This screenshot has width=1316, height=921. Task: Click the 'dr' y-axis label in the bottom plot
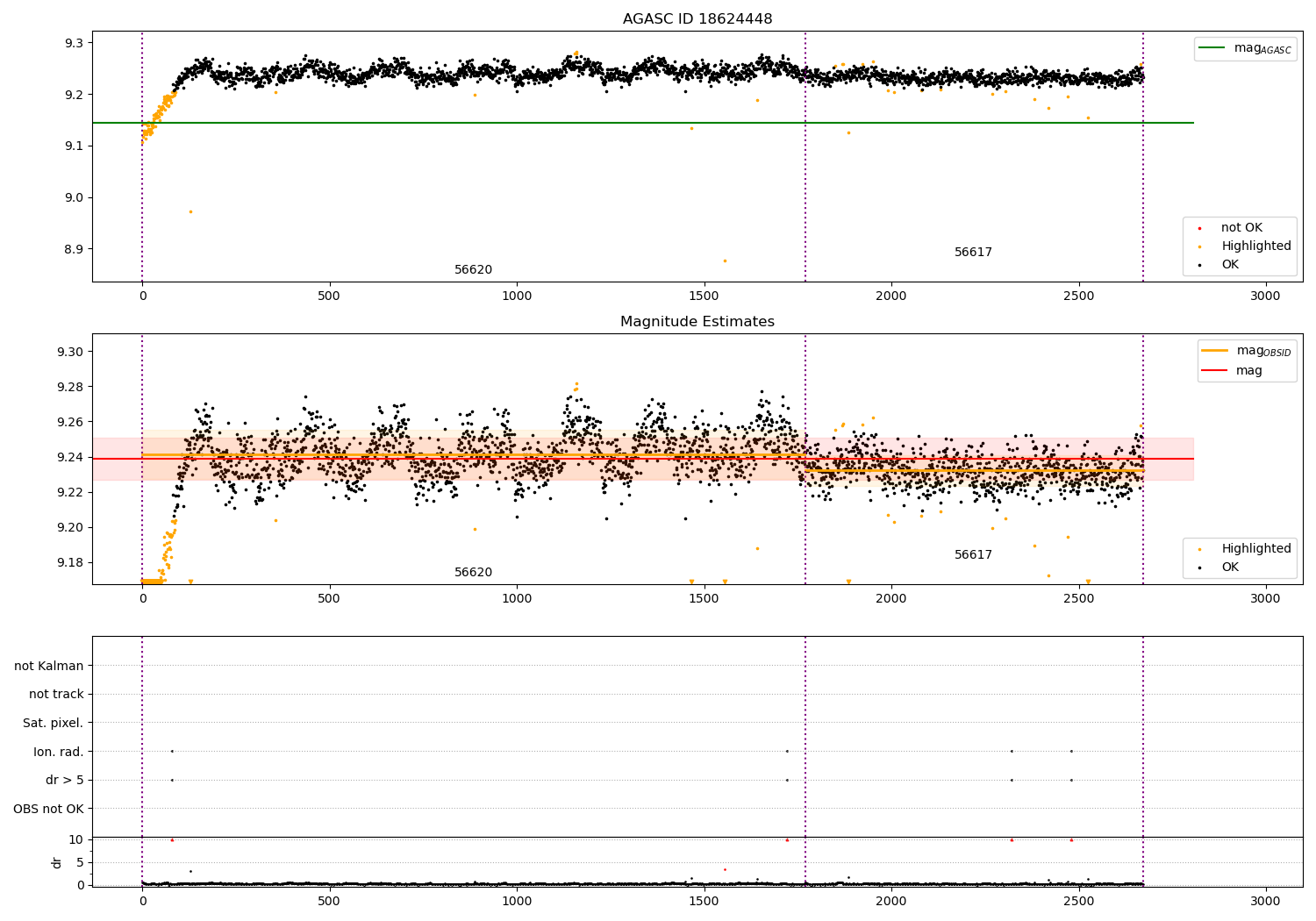[57, 862]
